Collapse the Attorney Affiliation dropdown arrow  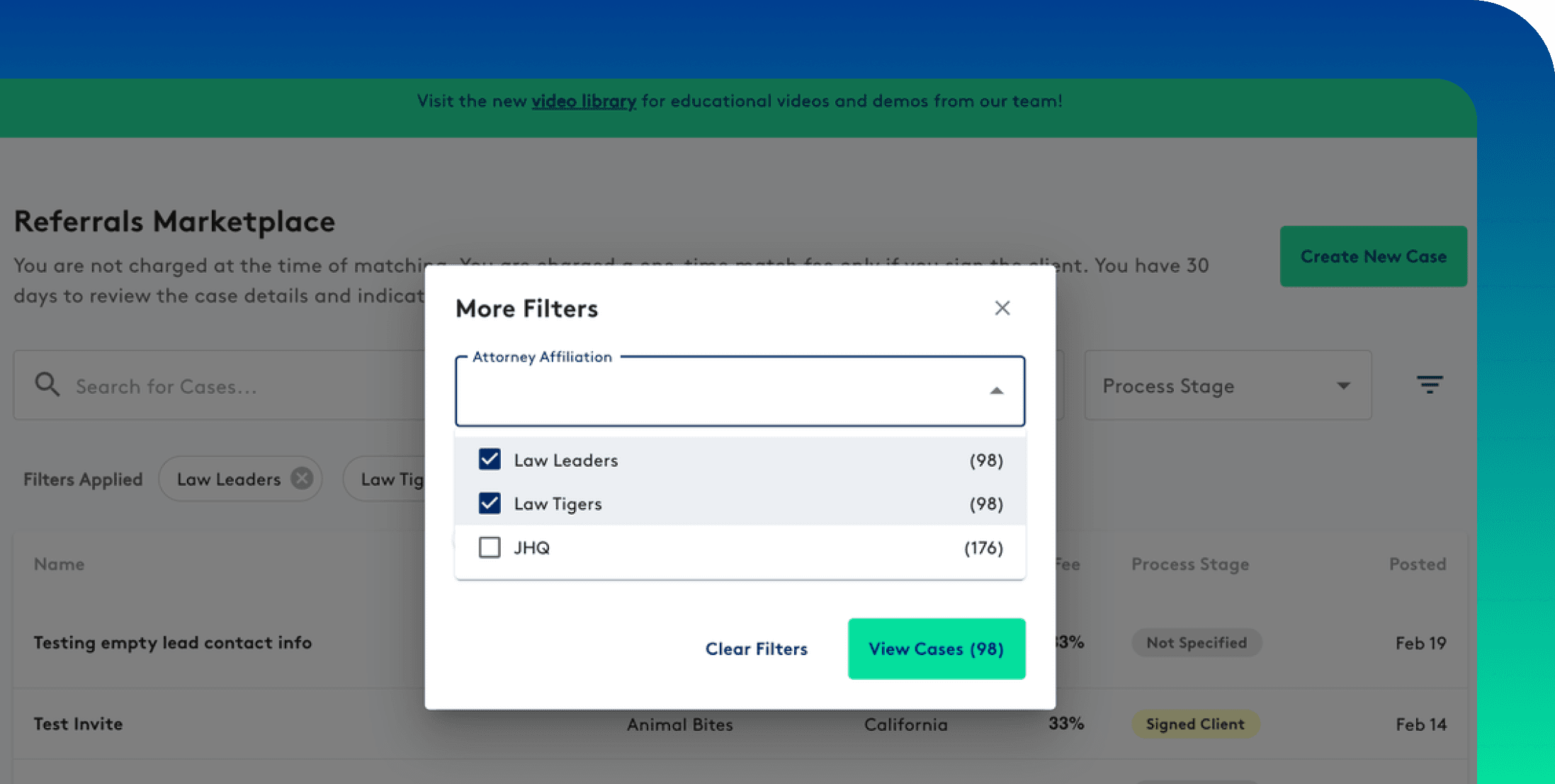[x=996, y=391]
